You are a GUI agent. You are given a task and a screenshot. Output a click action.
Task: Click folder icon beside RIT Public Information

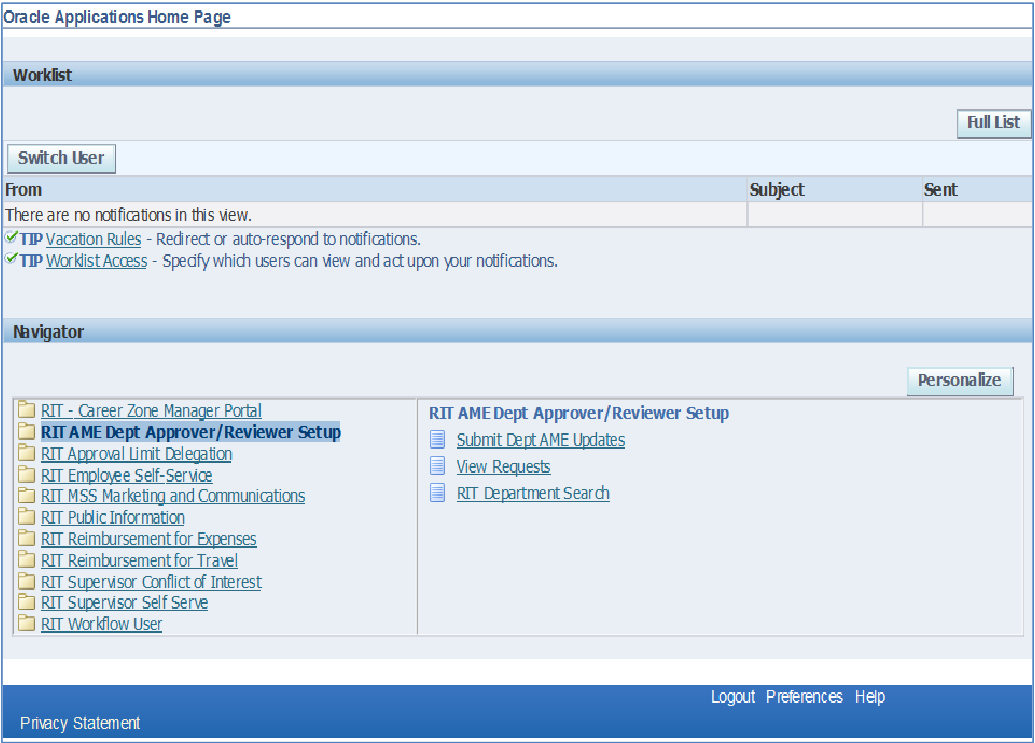click(26, 518)
